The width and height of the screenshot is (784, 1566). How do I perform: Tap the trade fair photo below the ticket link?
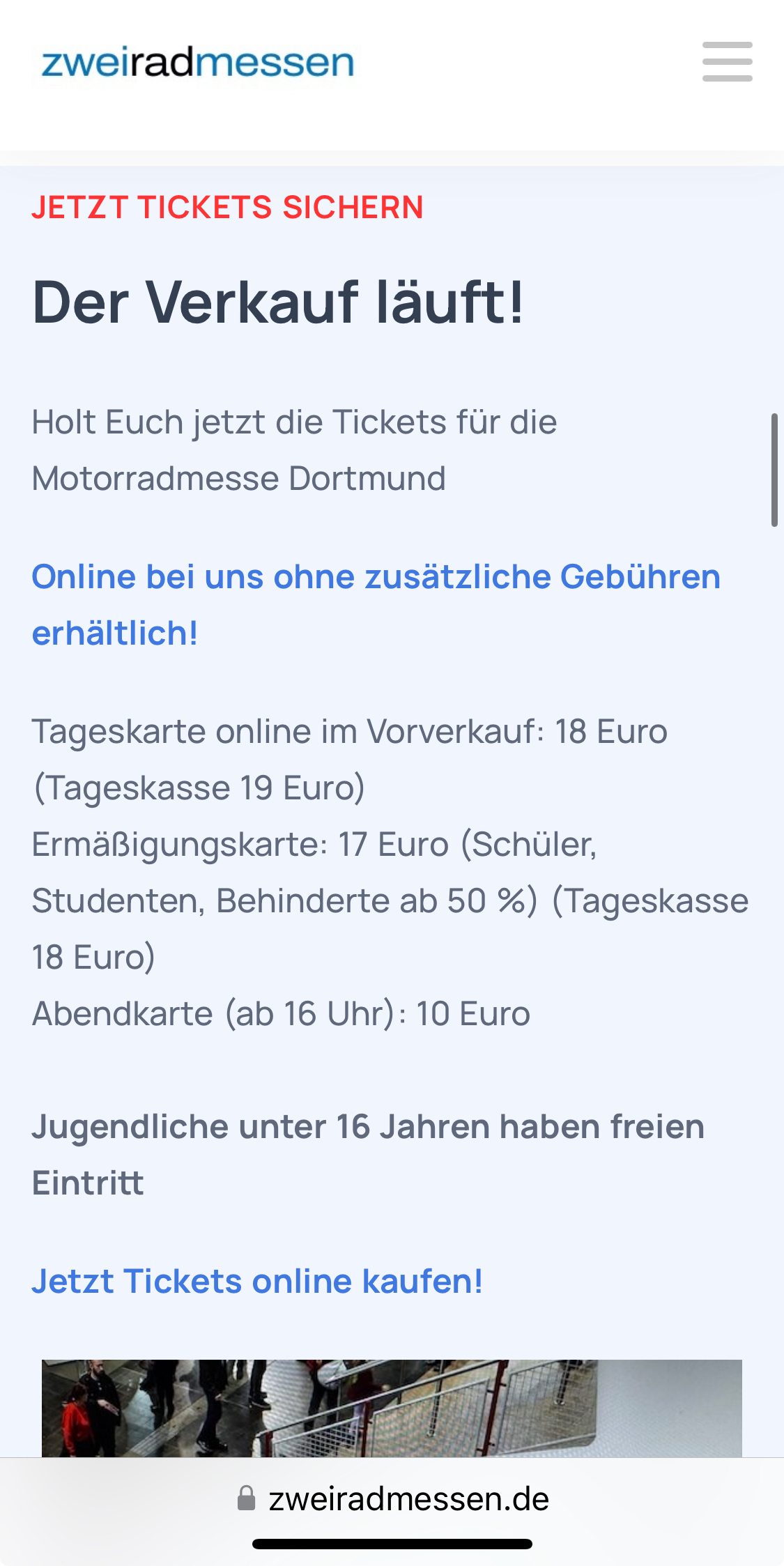[x=392, y=1408]
